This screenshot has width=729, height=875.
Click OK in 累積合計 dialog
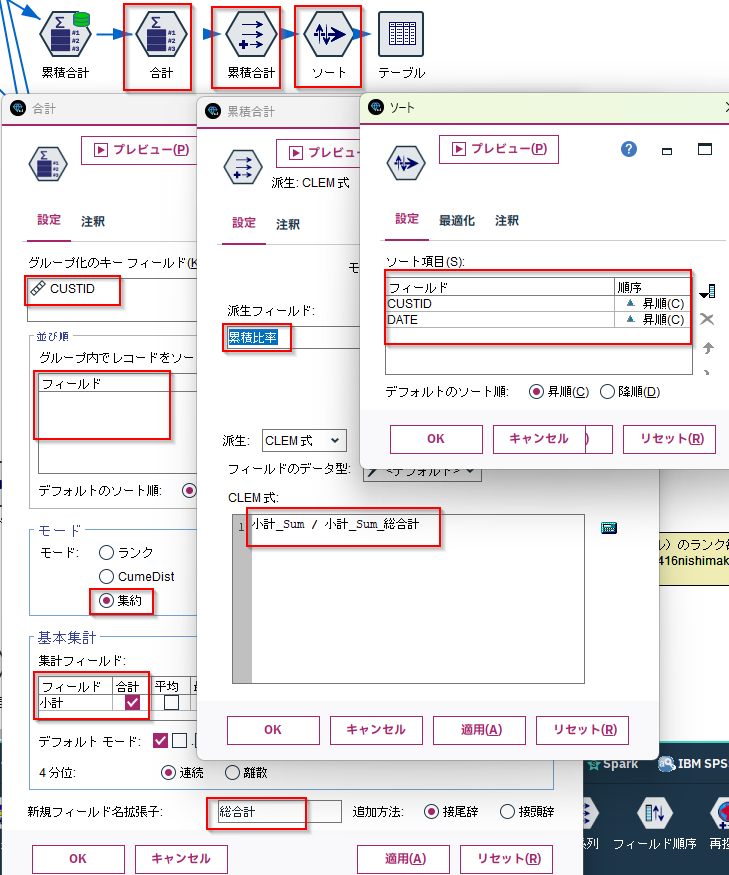click(274, 730)
